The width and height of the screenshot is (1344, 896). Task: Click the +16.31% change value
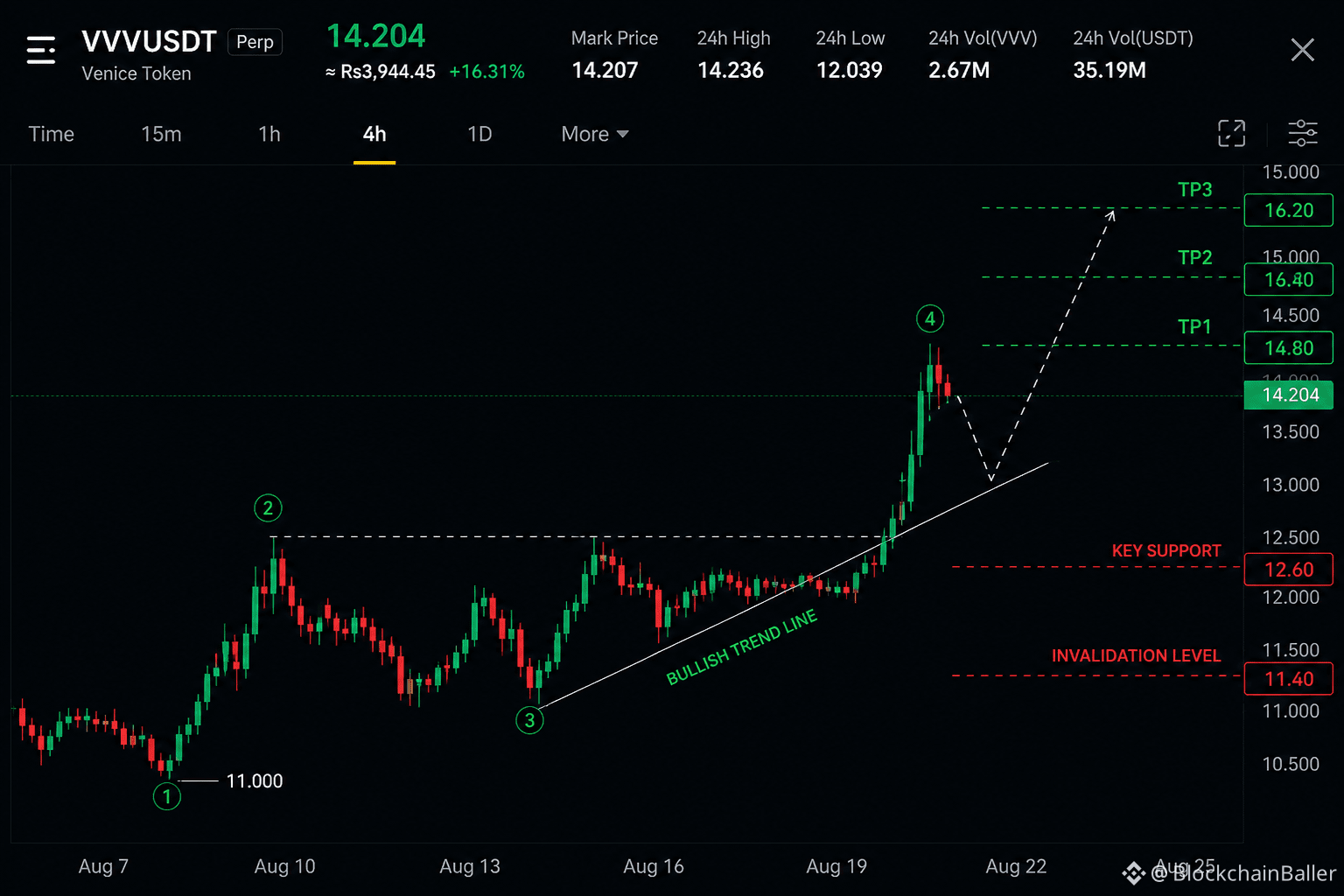486,72
